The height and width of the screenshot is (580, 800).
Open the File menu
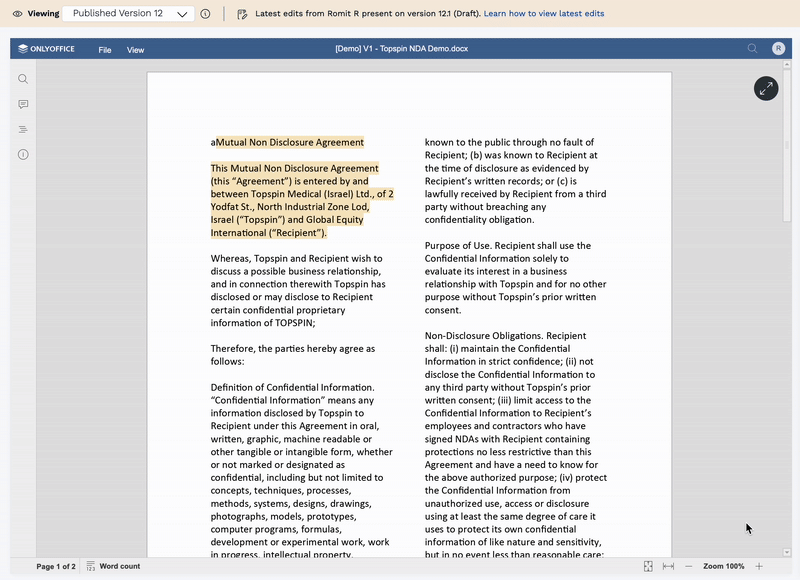[105, 50]
